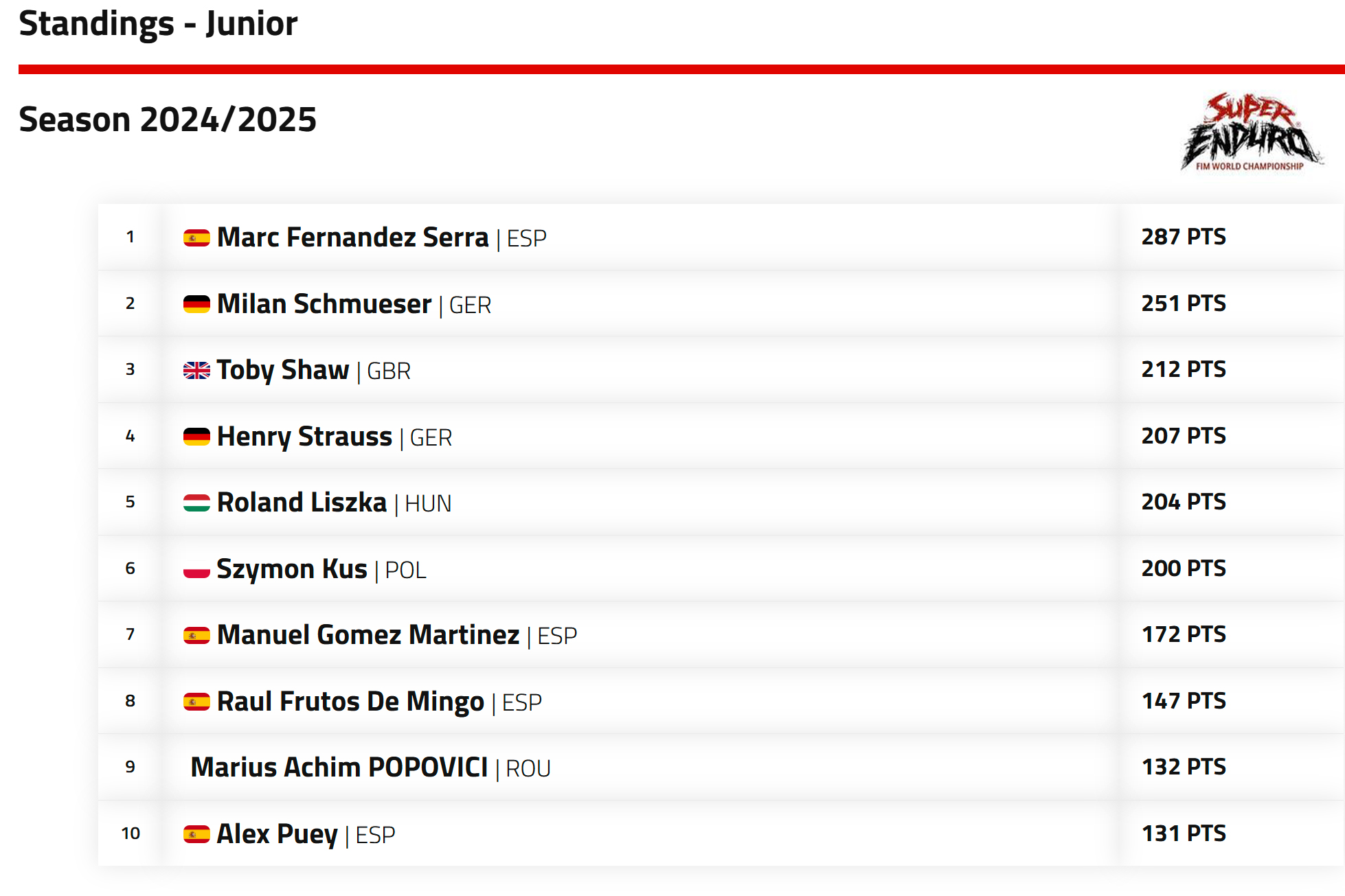Click the Spain flag beside Raul Frutos De Mingo

tap(196, 702)
